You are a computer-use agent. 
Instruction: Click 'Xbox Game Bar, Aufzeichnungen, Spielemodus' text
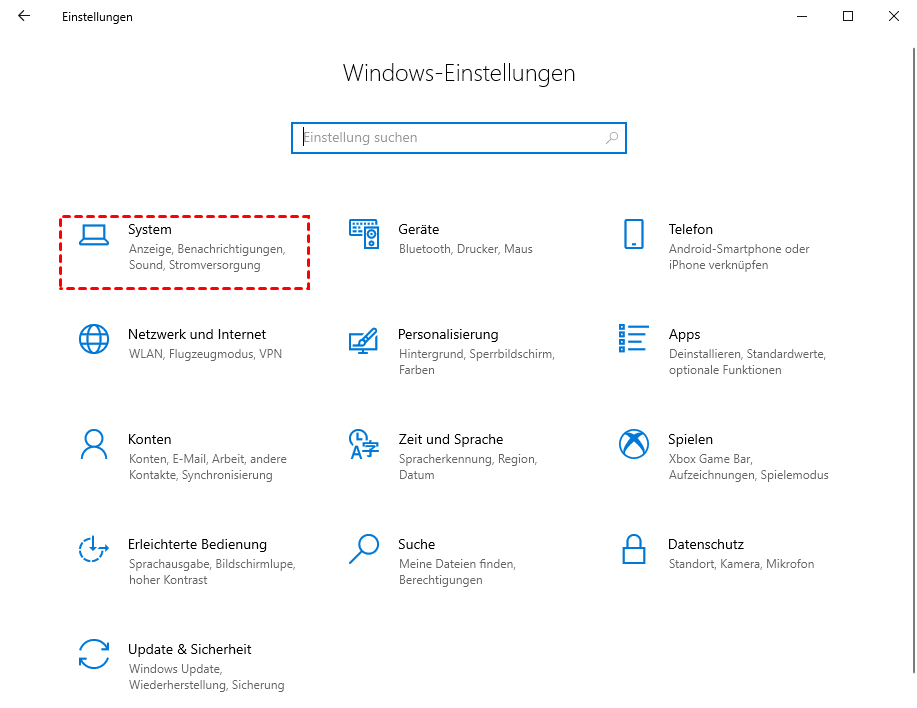pyautogui.click(x=749, y=467)
